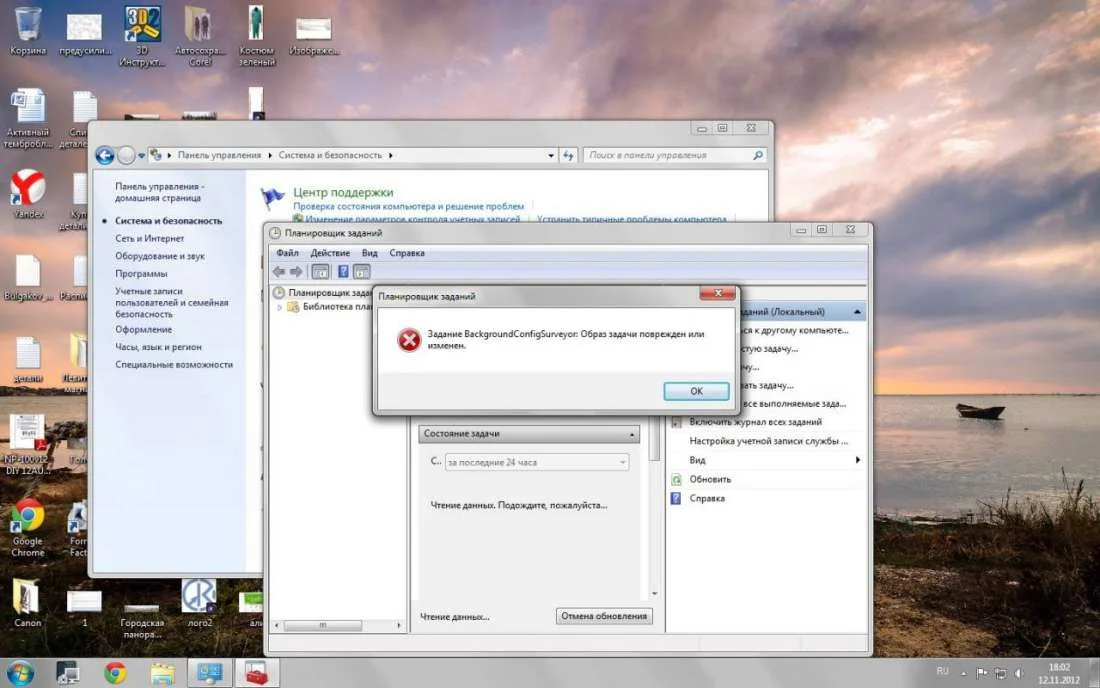Viewport: 1100px width, 688px height.
Task: Collapse the actions pane header (Локальный)
Action: (x=857, y=311)
